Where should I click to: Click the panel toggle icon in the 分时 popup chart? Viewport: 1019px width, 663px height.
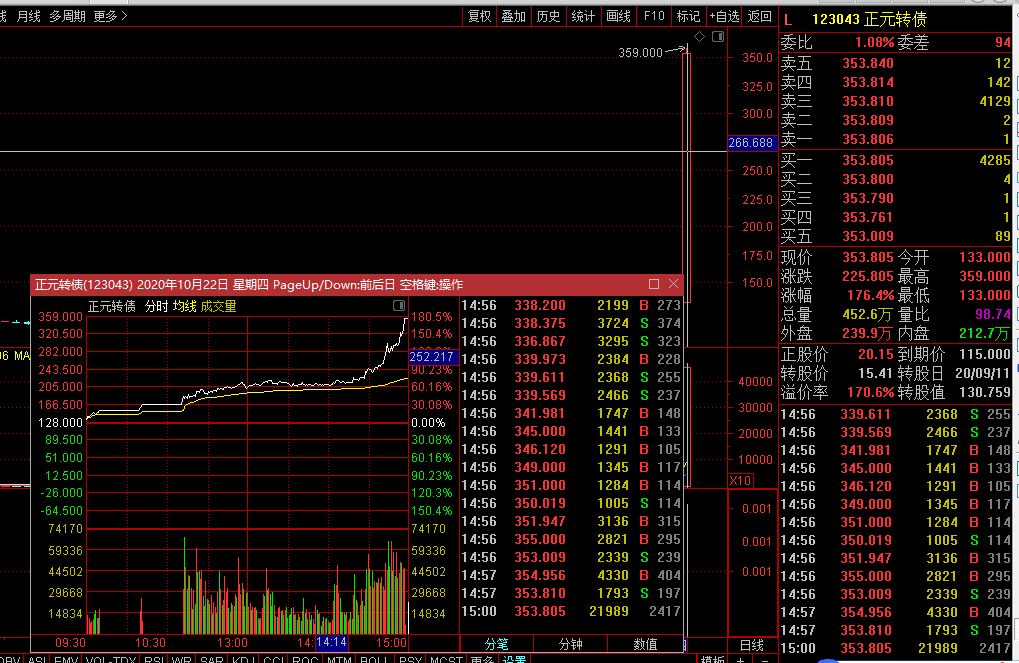[x=399, y=306]
